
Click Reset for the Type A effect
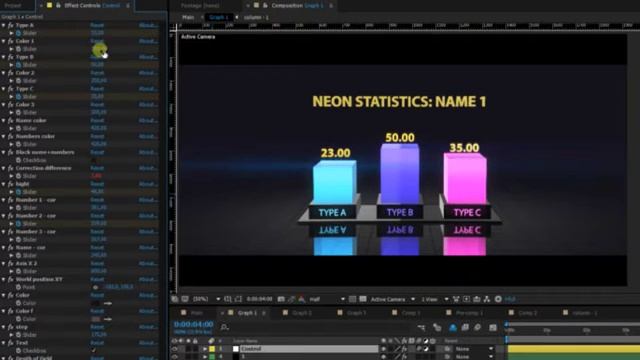pyautogui.click(x=97, y=25)
